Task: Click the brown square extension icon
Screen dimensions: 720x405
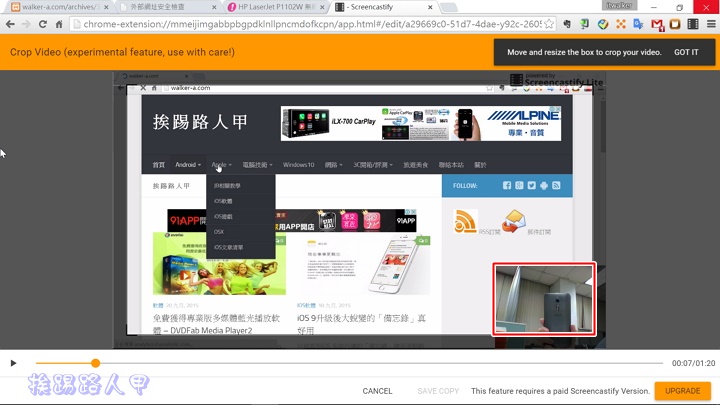Action: click(x=675, y=24)
